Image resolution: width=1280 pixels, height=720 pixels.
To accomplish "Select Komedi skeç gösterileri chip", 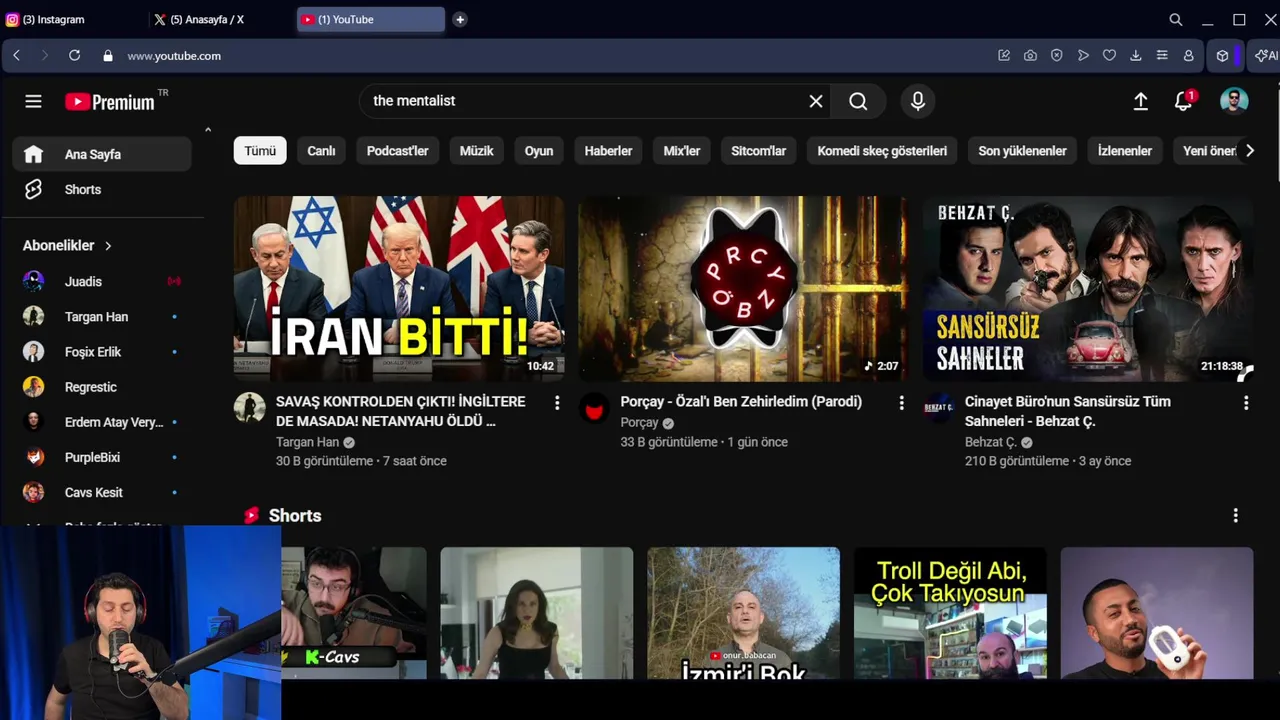I will (x=882, y=151).
